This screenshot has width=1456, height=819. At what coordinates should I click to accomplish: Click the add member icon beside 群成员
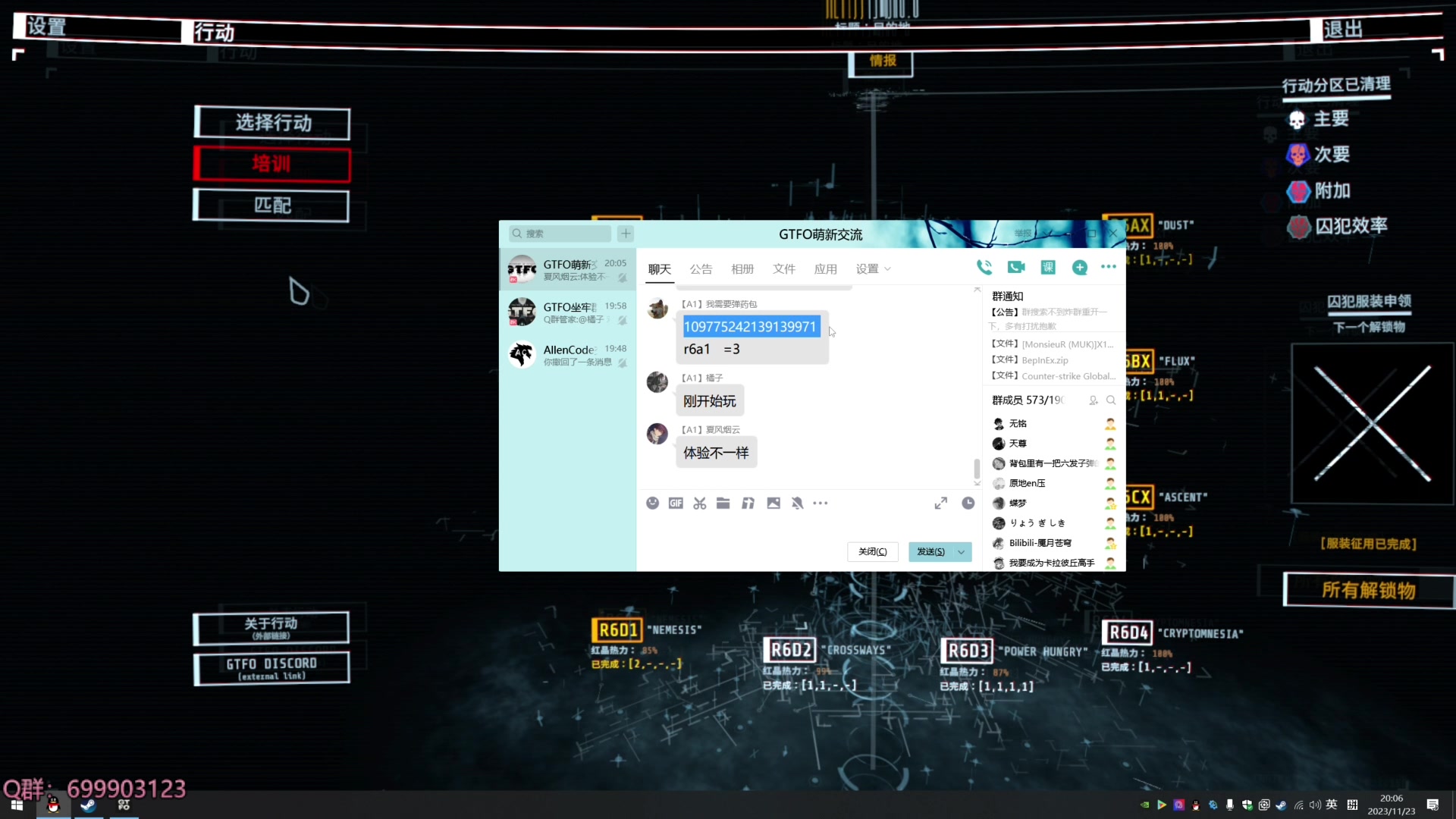(x=1094, y=400)
